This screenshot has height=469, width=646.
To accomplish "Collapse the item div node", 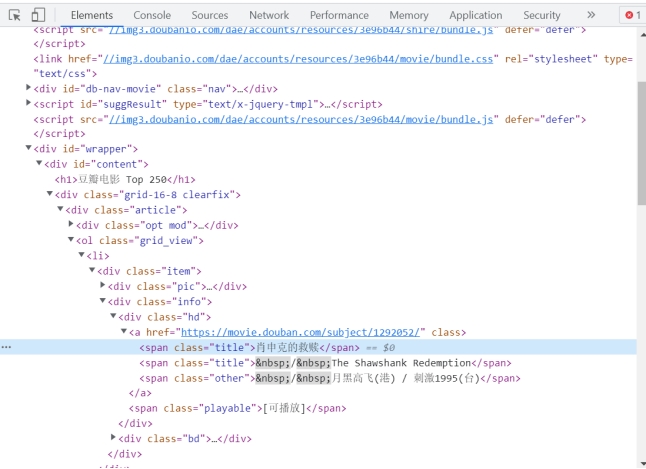I will [92, 270].
